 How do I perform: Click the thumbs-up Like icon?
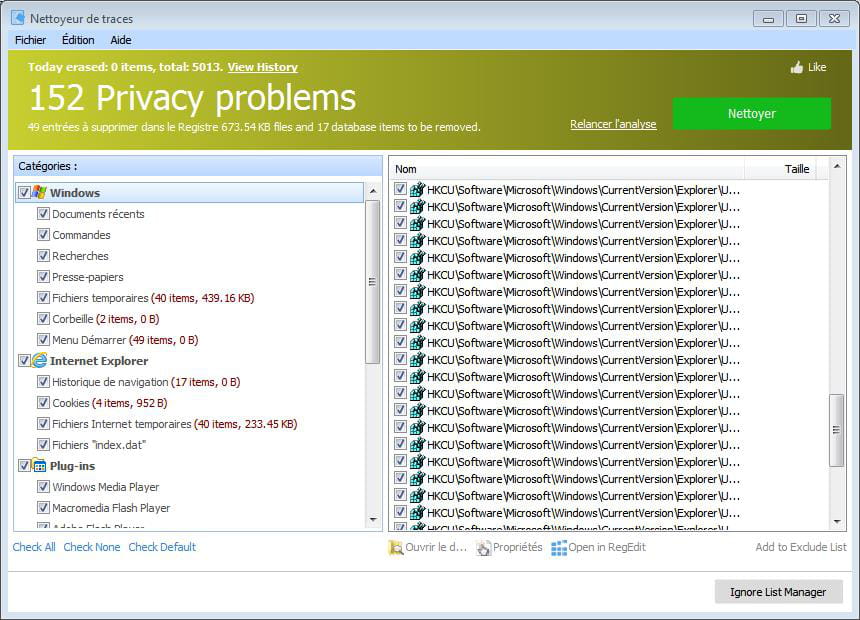tap(797, 67)
